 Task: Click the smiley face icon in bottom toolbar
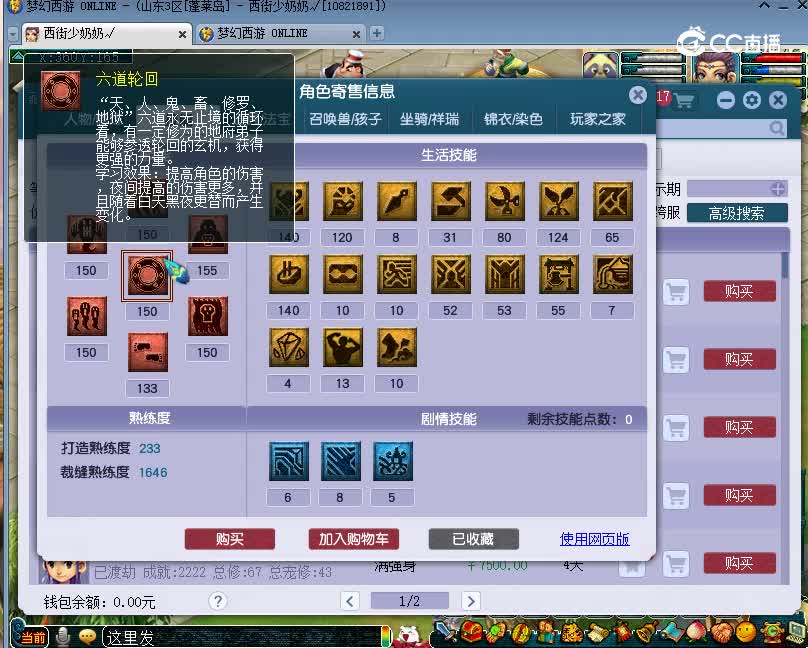[x=745, y=633]
